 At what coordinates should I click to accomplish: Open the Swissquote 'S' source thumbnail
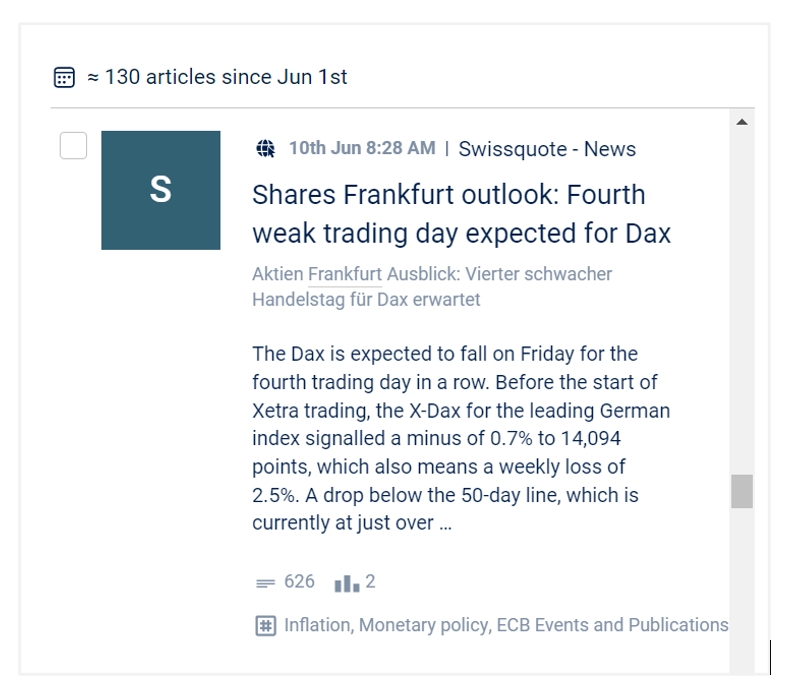(x=161, y=190)
